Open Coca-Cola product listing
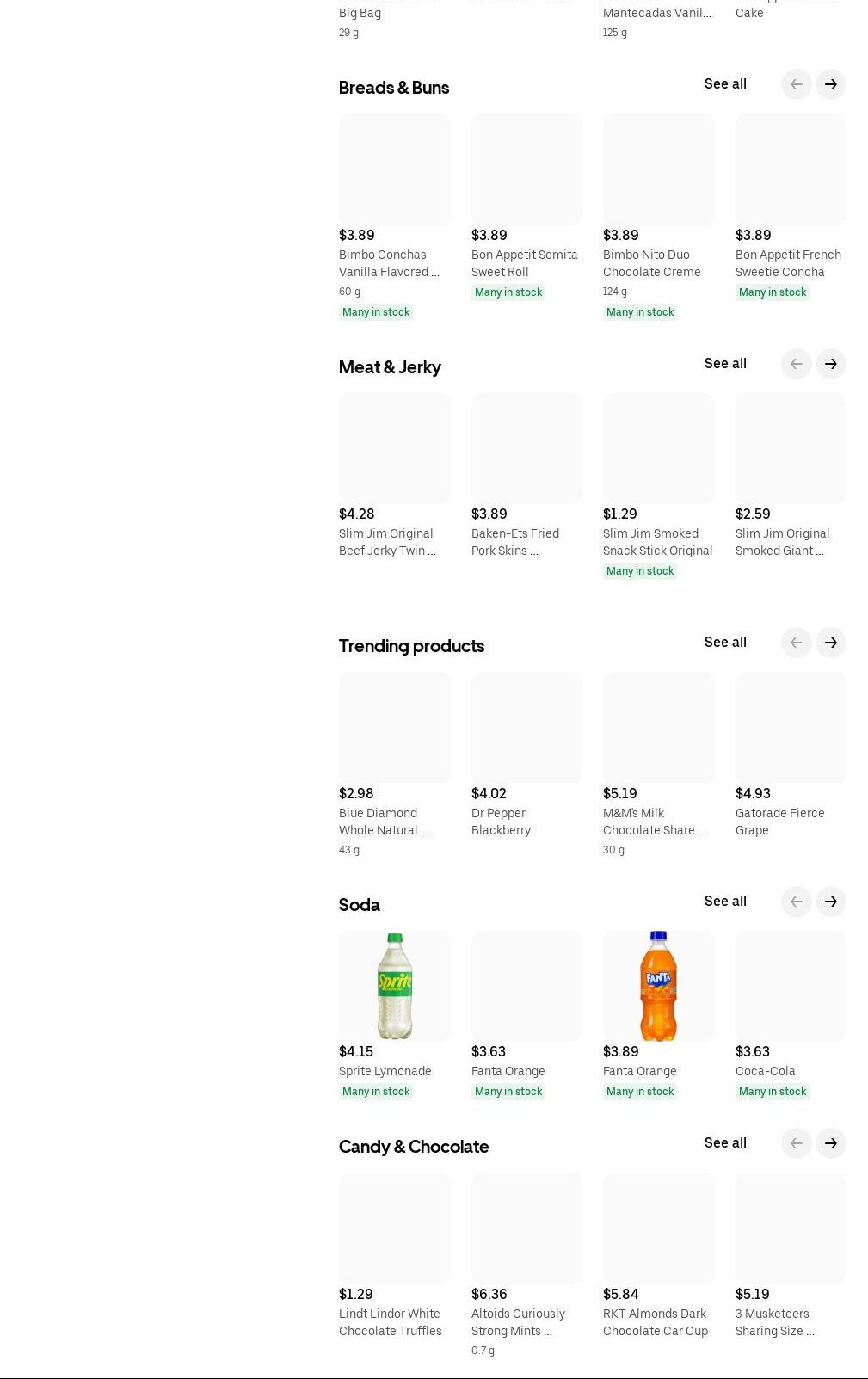Image resolution: width=868 pixels, height=1379 pixels. pyautogui.click(x=765, y=1071)
